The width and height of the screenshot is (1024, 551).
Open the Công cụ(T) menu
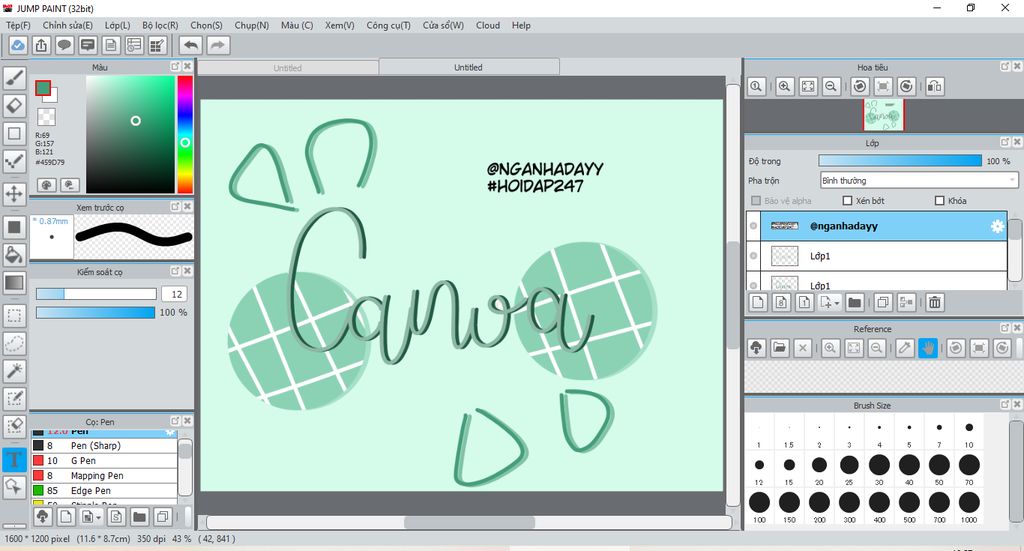[x=389, y=25]
